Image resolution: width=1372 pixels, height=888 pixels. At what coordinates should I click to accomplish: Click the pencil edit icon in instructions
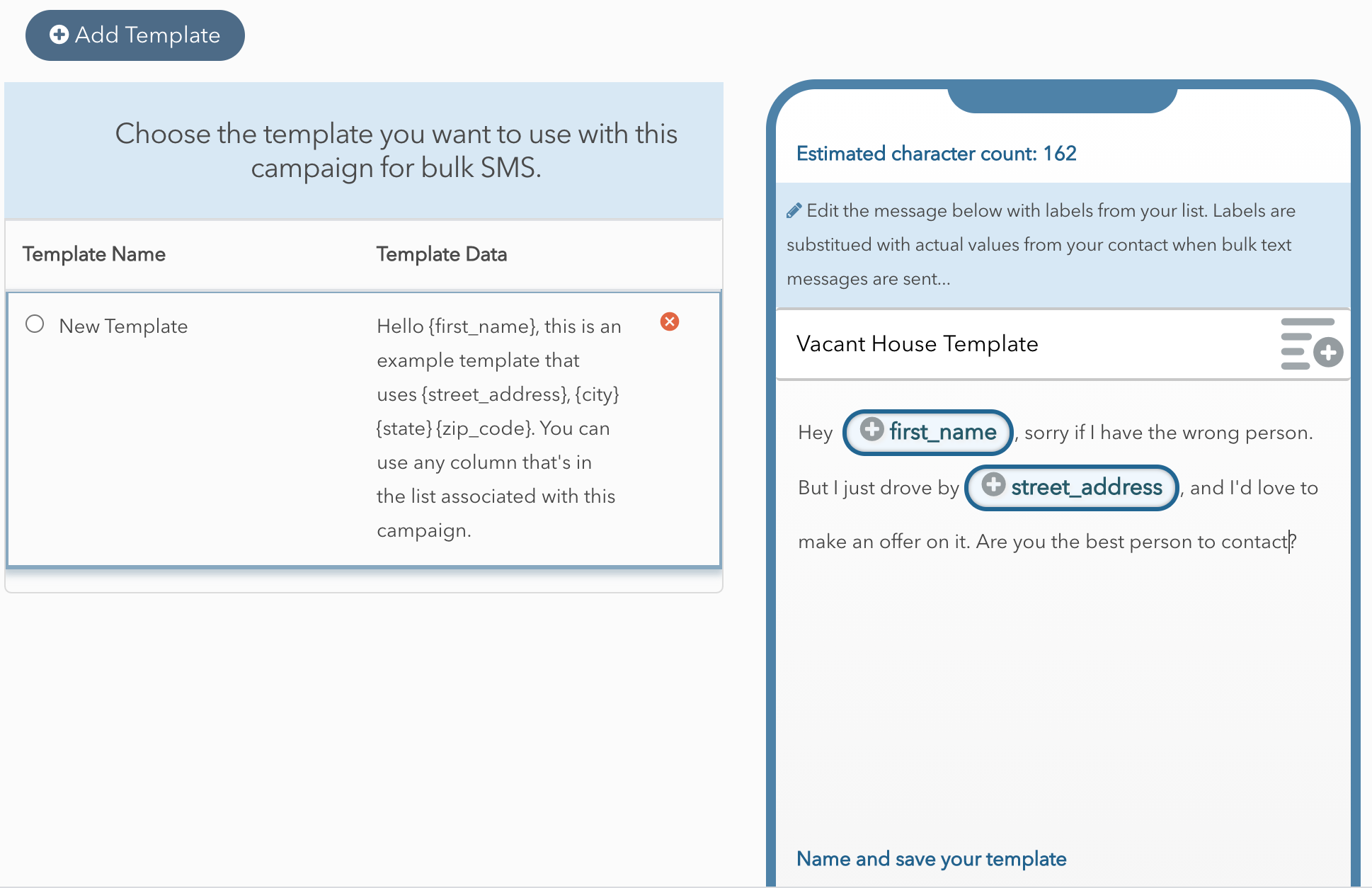pos(794,211)
